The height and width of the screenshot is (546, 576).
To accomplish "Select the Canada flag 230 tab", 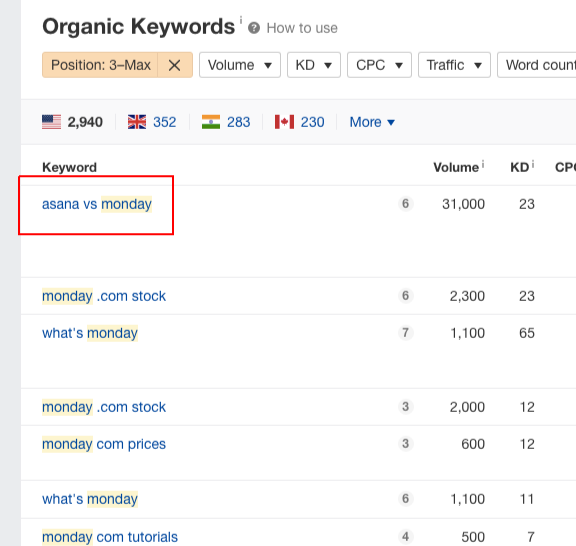I will [299, 122].
